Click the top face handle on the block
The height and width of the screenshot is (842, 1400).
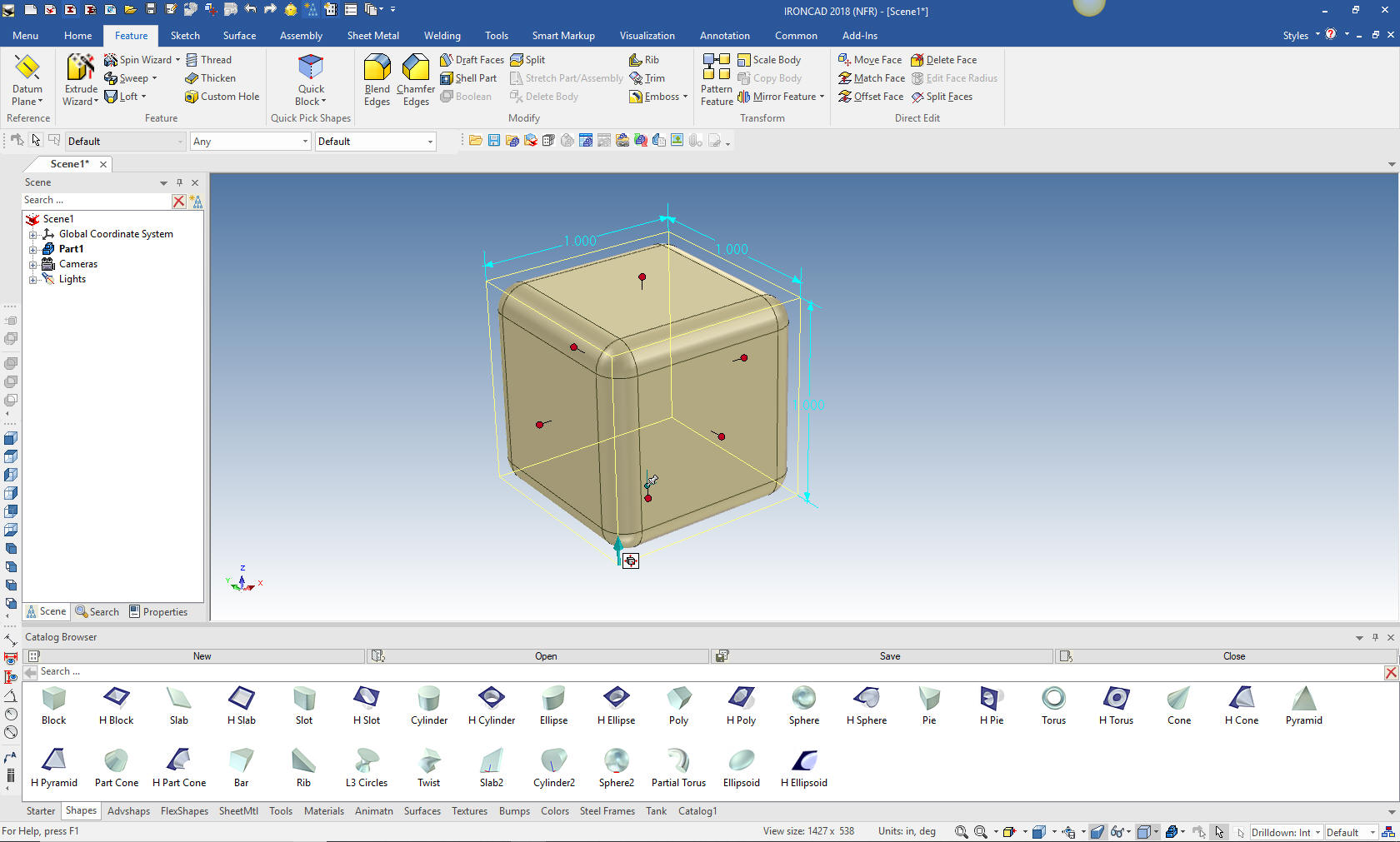(642, 277)
